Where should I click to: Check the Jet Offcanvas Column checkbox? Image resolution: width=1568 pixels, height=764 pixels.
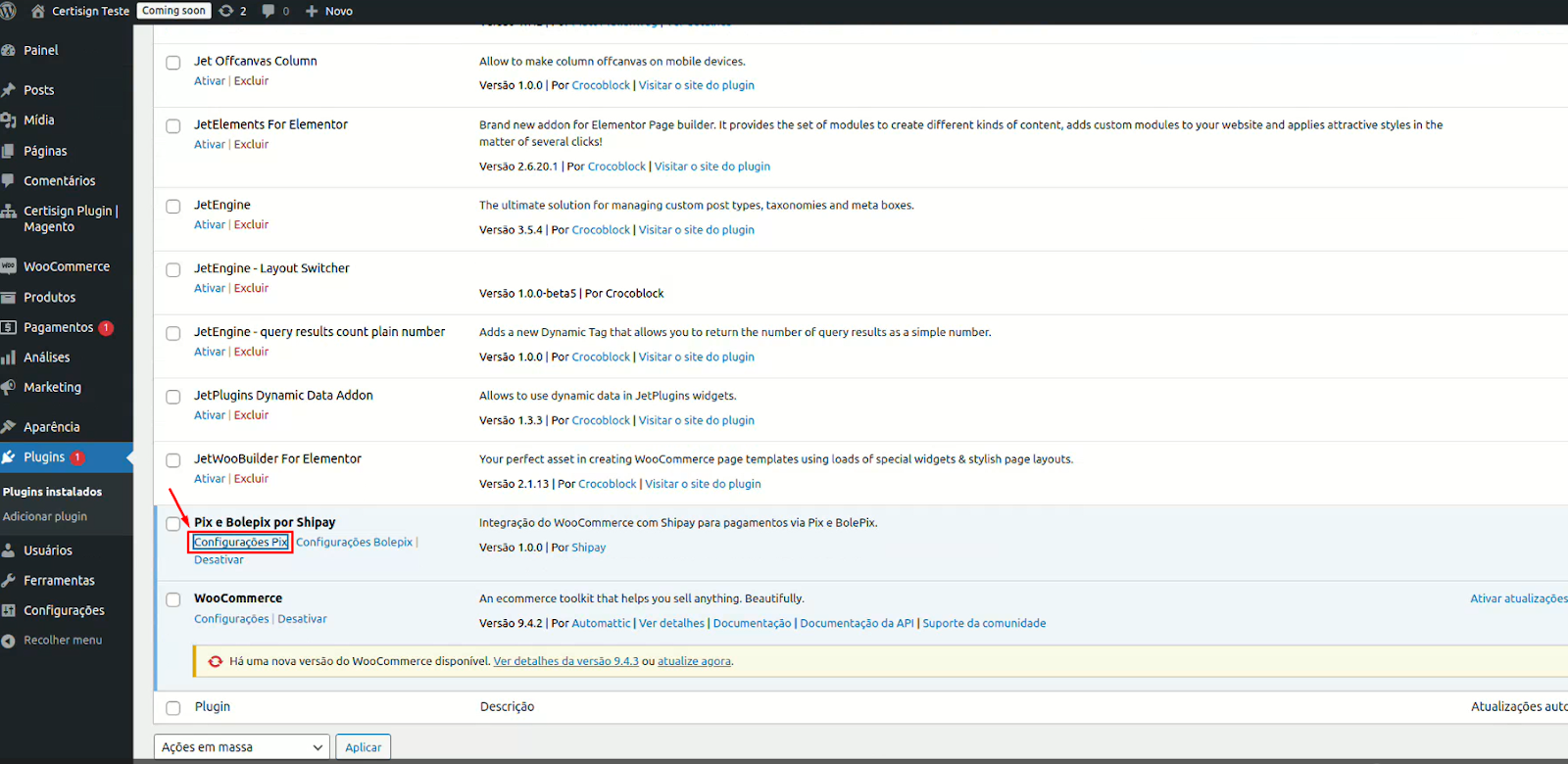tap(173, 63)
